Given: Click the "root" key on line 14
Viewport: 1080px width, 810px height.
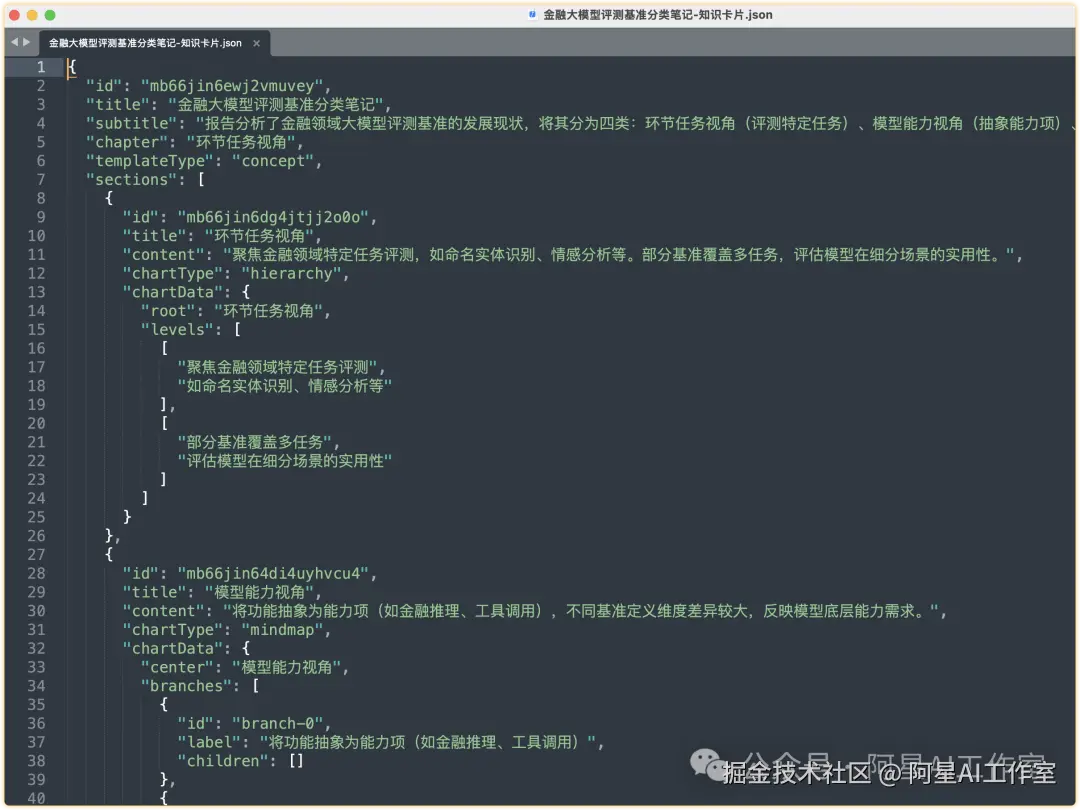Looking at the screenshot, I should pos(168,311).
